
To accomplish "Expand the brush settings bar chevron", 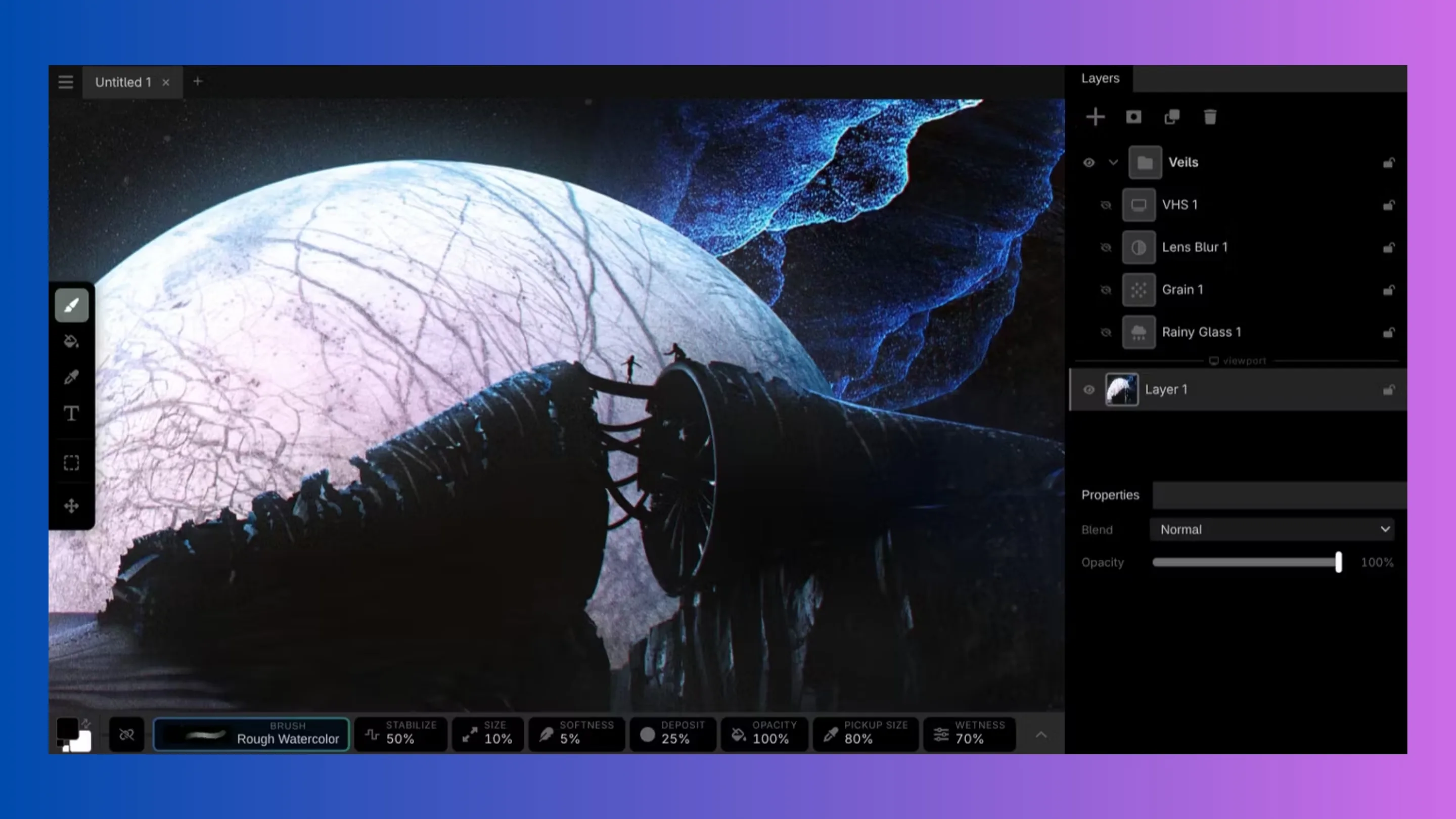I will click(x=1041, y=735).
